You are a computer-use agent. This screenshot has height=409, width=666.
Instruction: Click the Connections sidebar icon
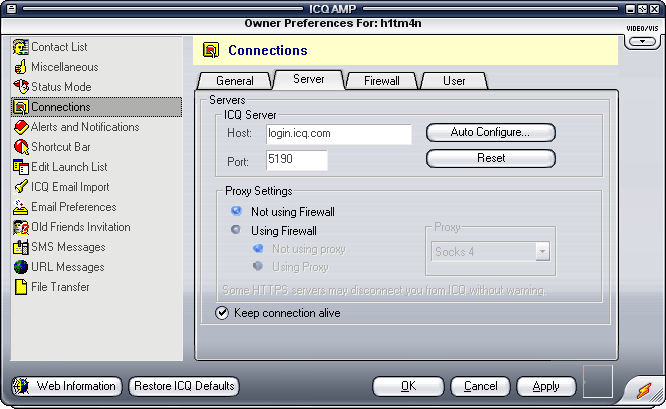pyautogui.click(x=20, y=107)
